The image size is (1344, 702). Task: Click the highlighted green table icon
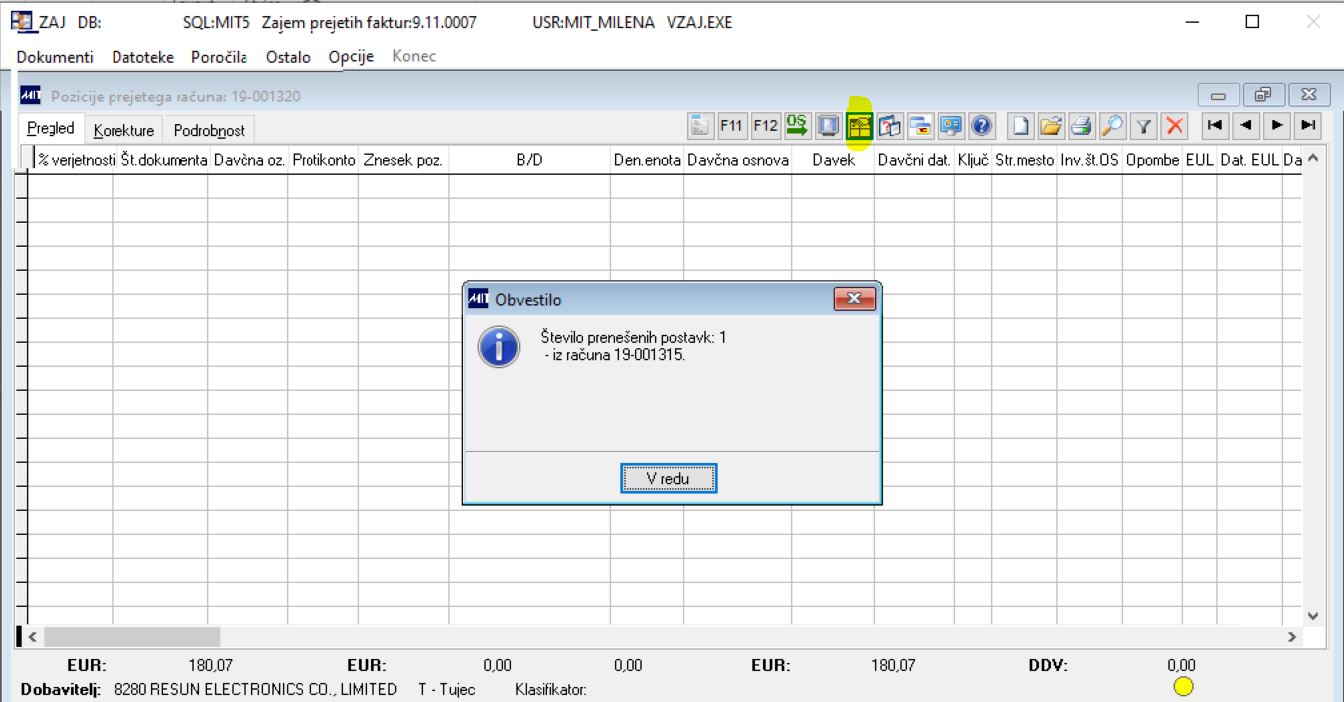click(x=858, y=126)
